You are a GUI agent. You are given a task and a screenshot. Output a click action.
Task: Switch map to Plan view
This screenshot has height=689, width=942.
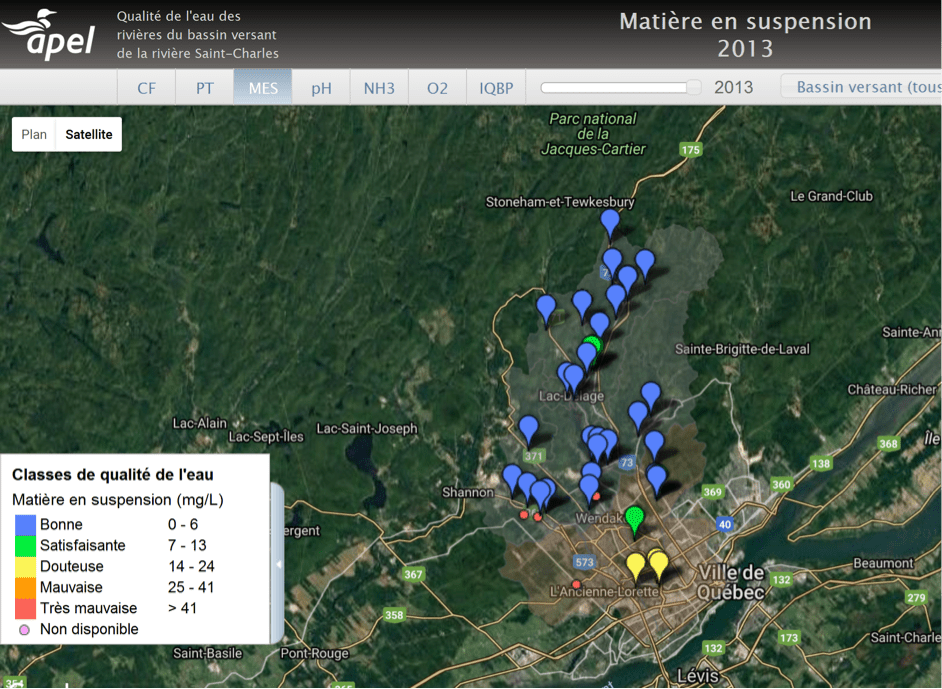(34, 134)
